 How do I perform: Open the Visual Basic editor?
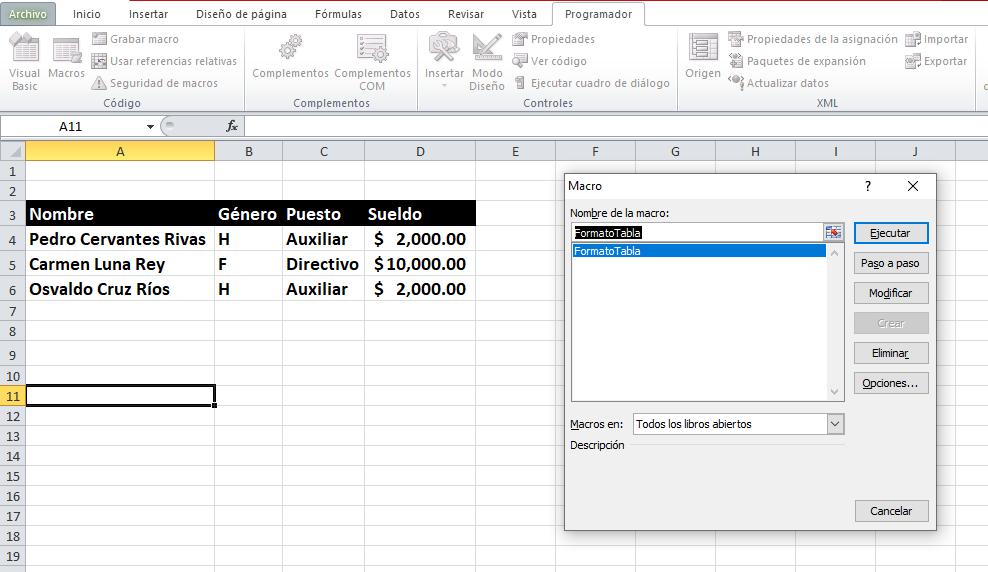click(24, 62)
